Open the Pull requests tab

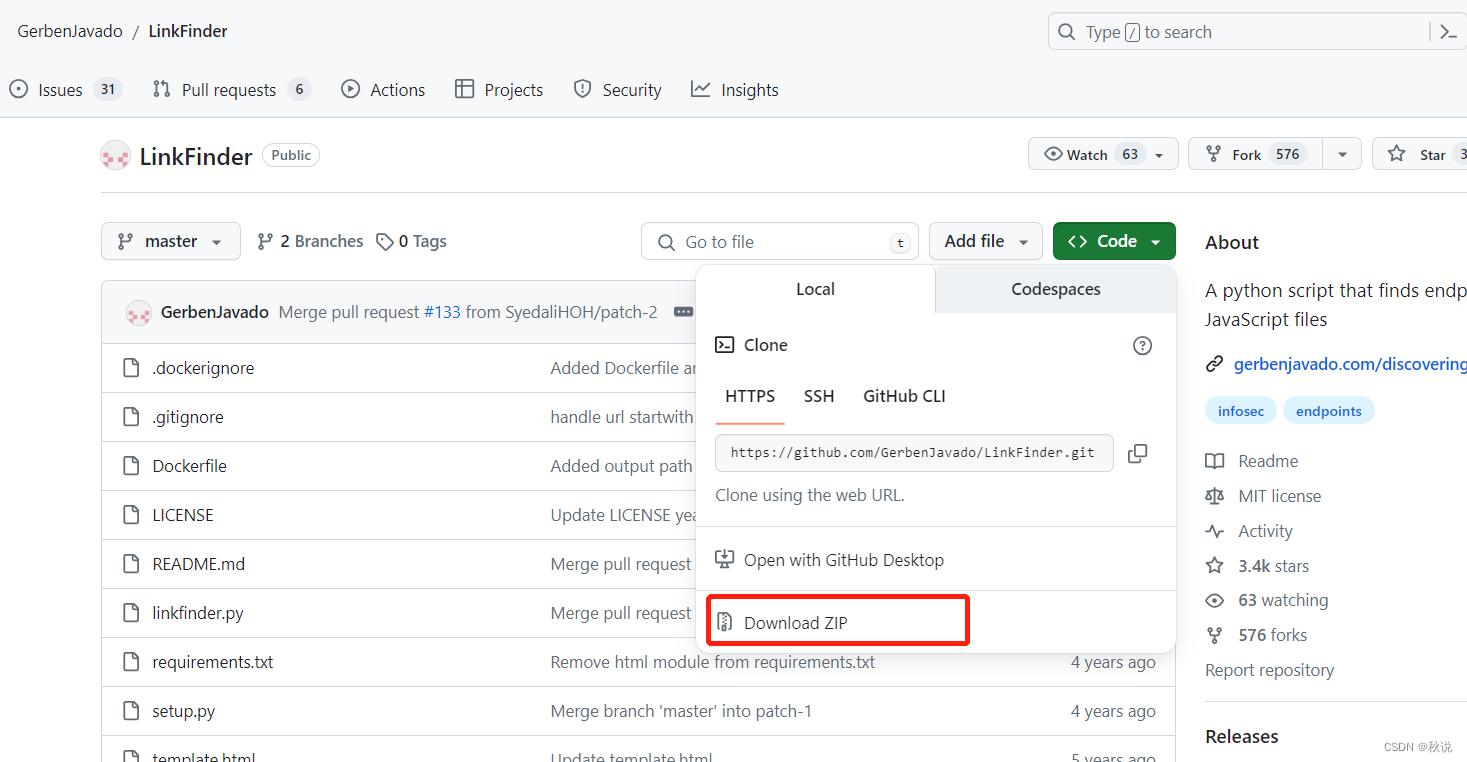point(231,90)
